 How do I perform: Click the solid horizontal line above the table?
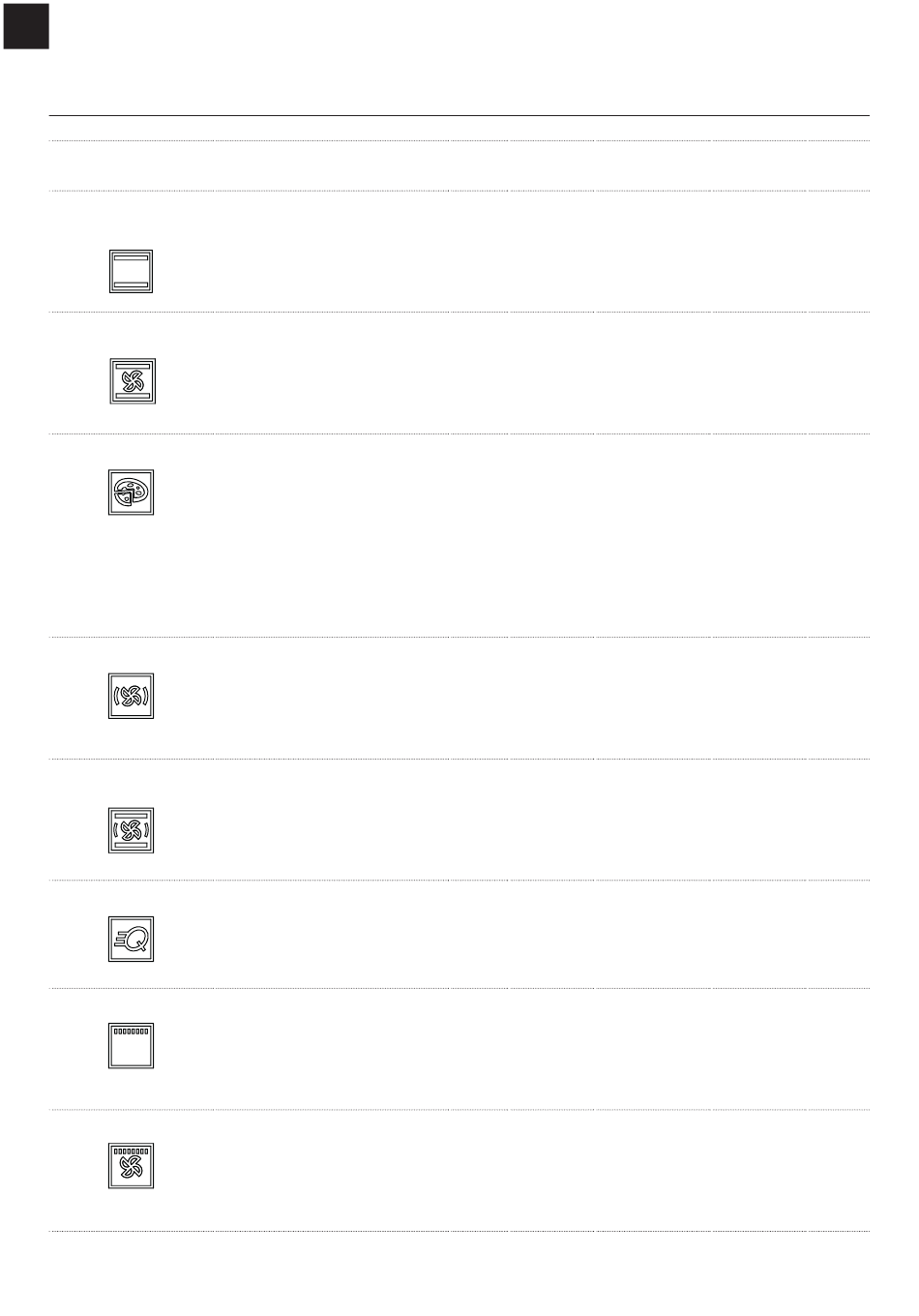(459, 116)
